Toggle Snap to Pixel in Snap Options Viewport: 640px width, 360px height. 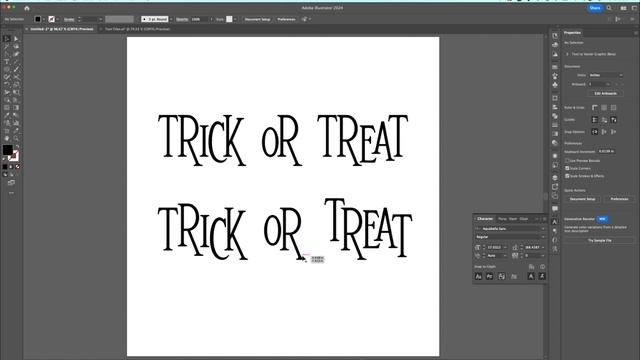[x=604, y=132]
